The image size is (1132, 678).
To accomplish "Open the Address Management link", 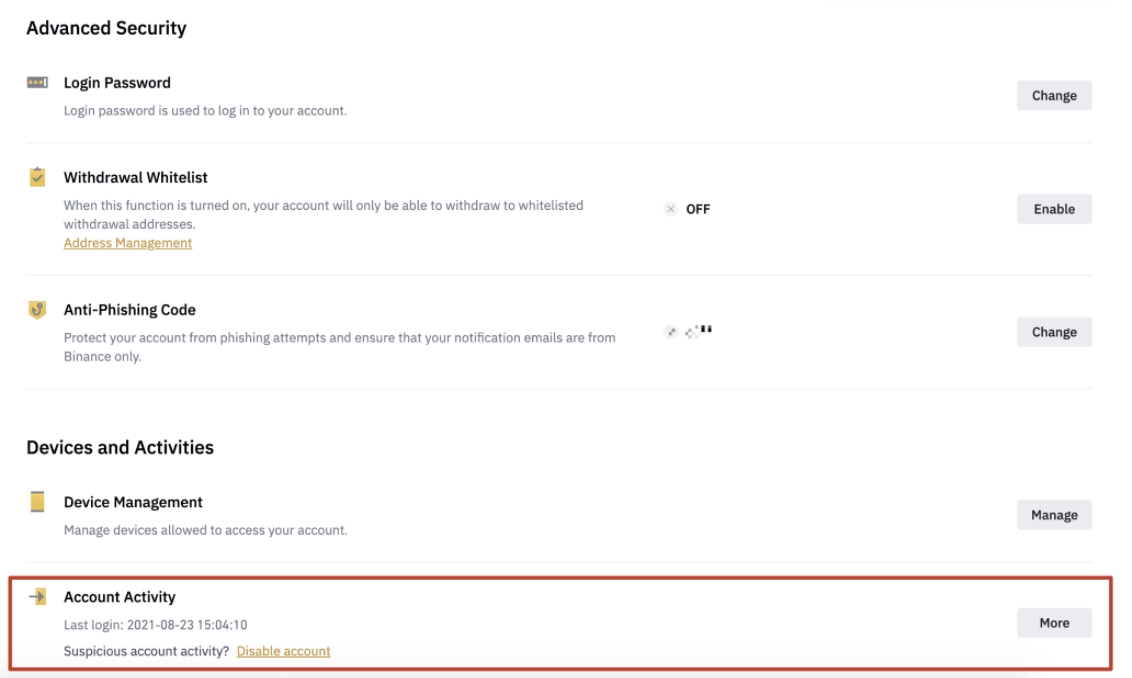I will click(128, 243).
